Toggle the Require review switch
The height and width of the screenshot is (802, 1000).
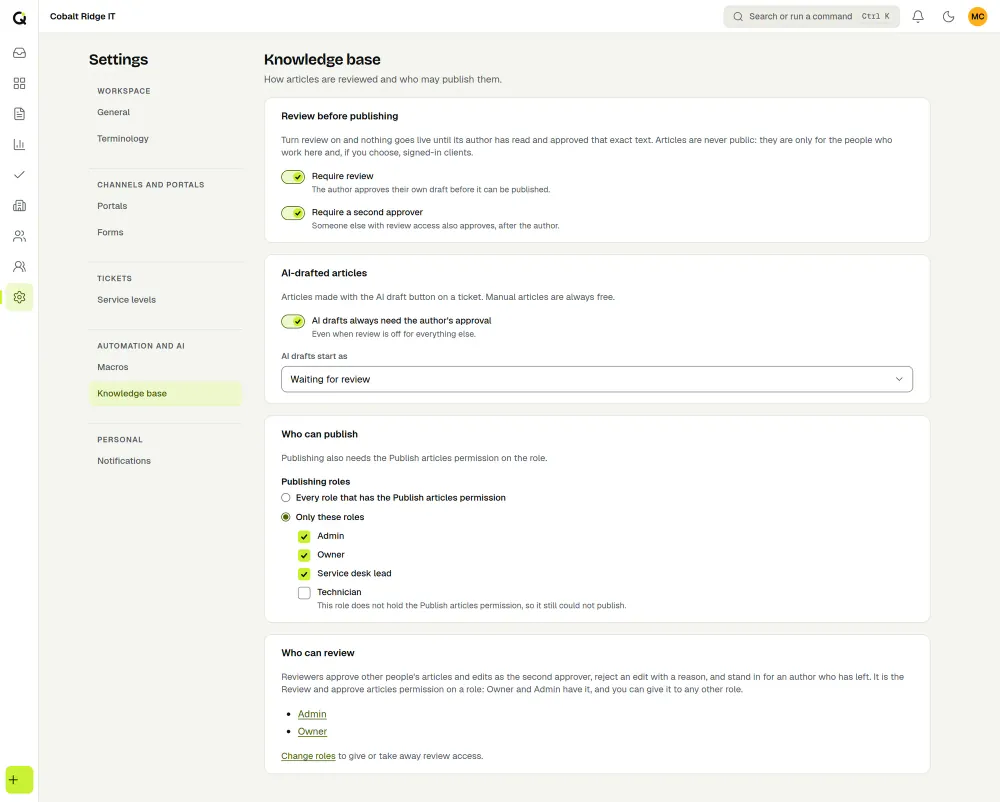293,177
